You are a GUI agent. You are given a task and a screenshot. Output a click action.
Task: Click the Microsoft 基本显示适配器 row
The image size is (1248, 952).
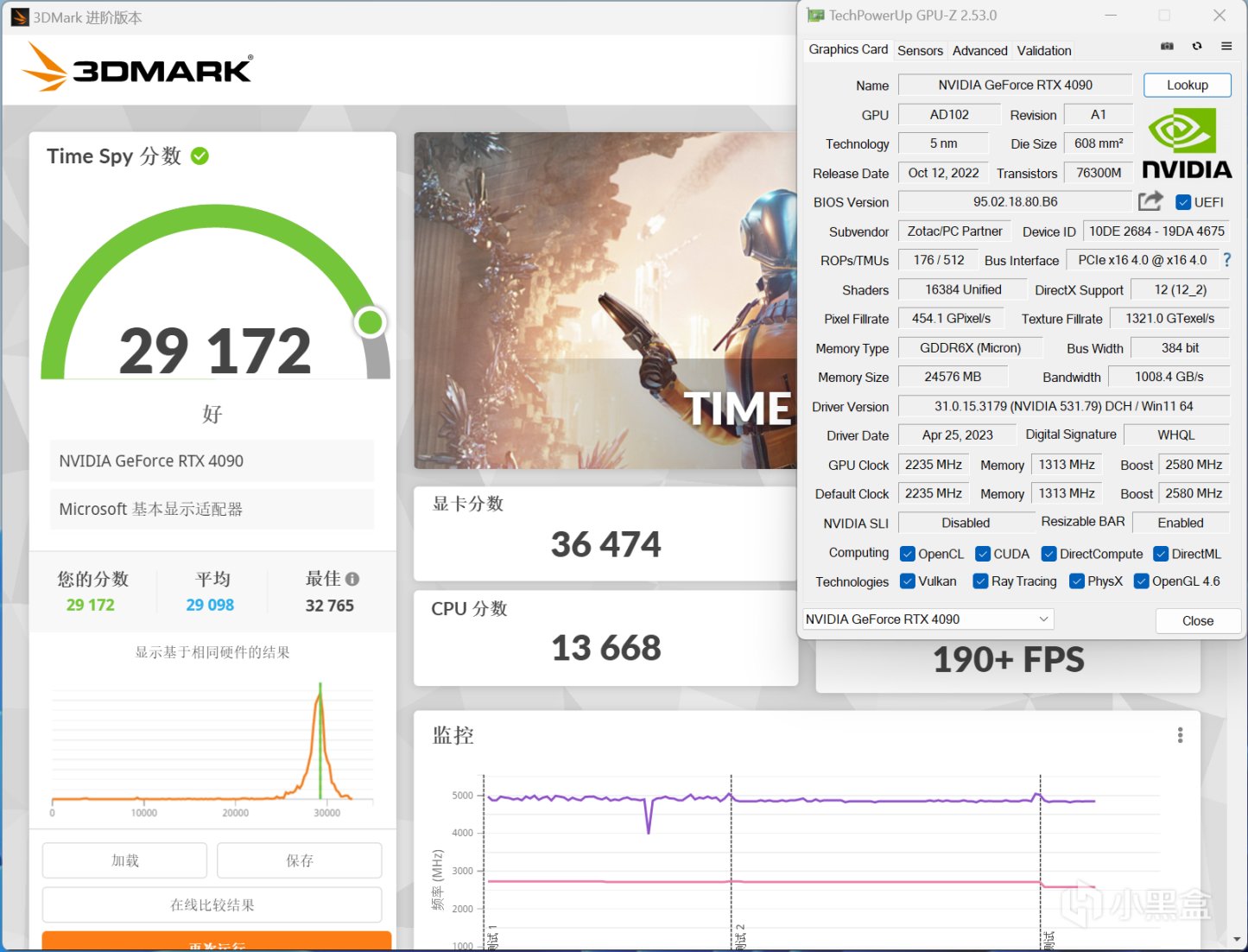[212, 509]
